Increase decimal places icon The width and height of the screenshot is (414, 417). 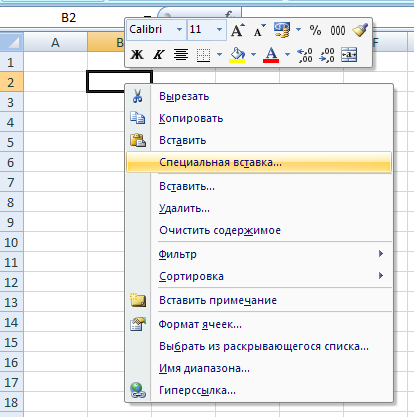point(305,55)
